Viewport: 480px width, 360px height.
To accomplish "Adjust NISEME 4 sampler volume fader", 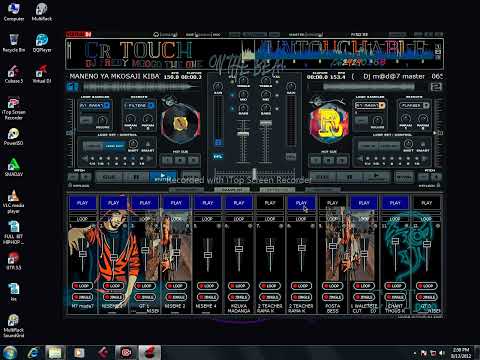I will [208, 255].
